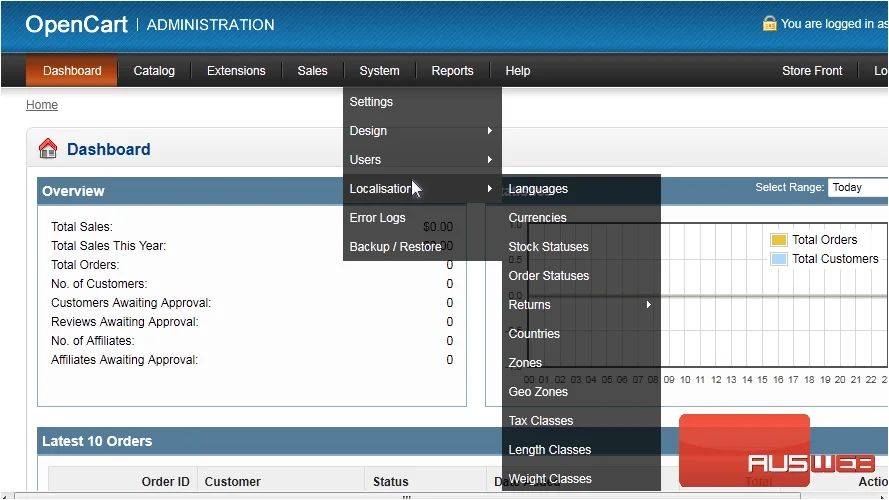Open the Dashboard tab

pyautogui.click(x=72, y=71)
